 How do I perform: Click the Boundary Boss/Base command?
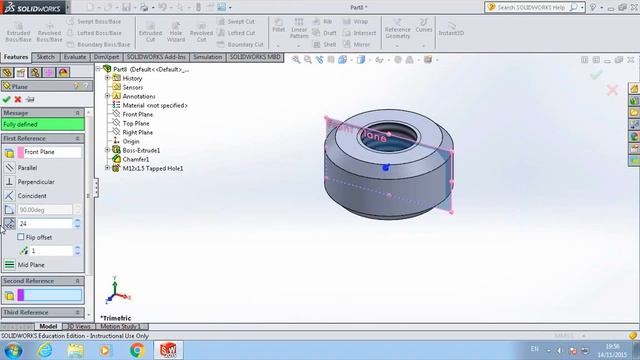click(98, 44)
